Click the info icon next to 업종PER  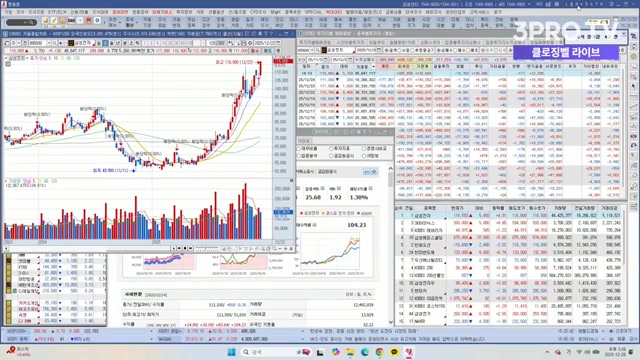click(322, 188)
